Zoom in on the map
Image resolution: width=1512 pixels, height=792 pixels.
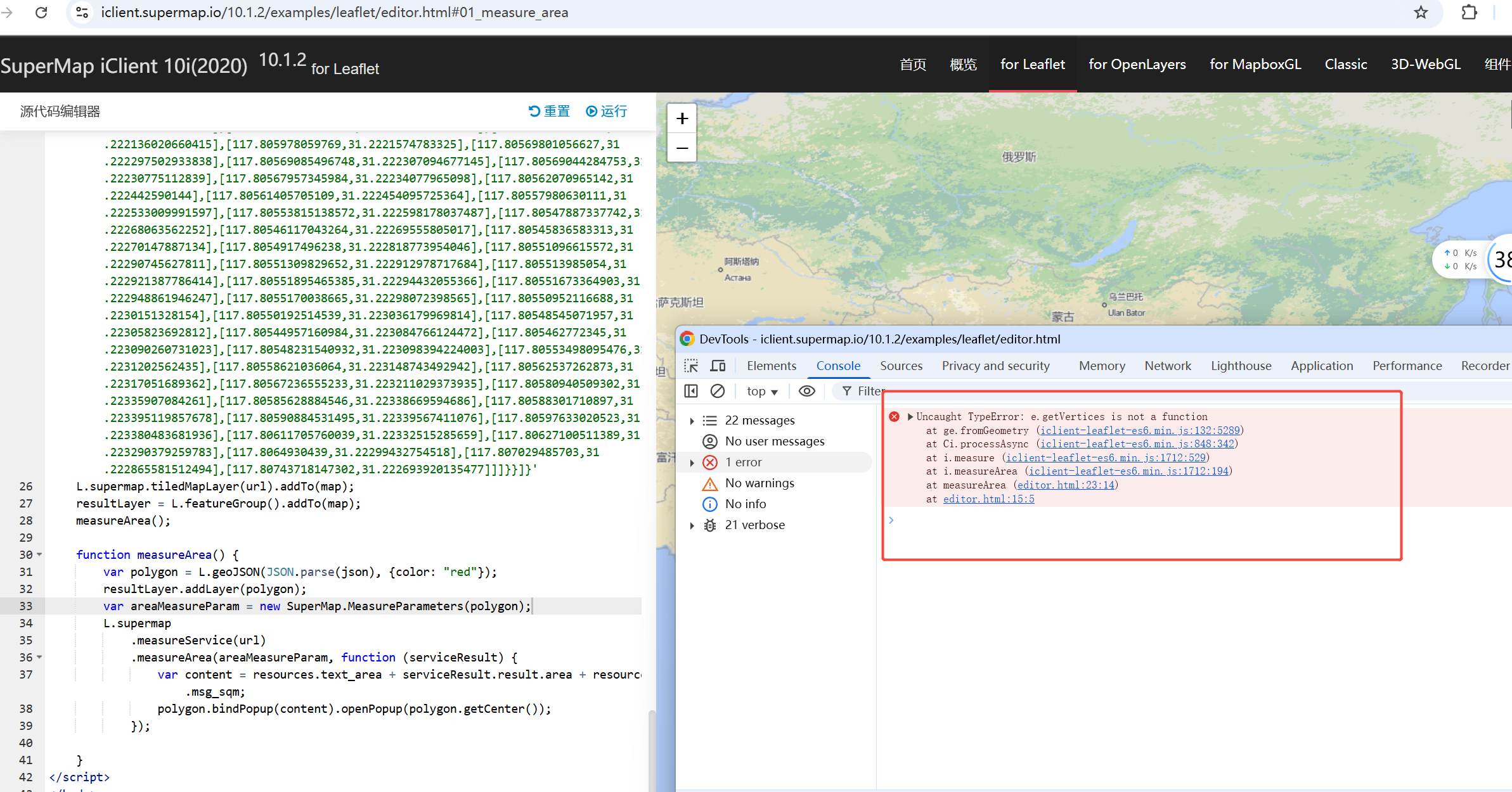(x=682, y=118)
